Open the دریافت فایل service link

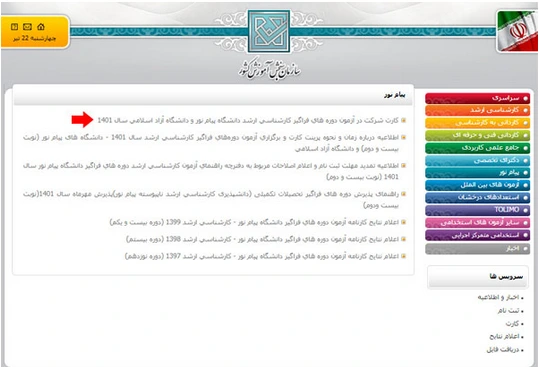click(x=503, y=350)
